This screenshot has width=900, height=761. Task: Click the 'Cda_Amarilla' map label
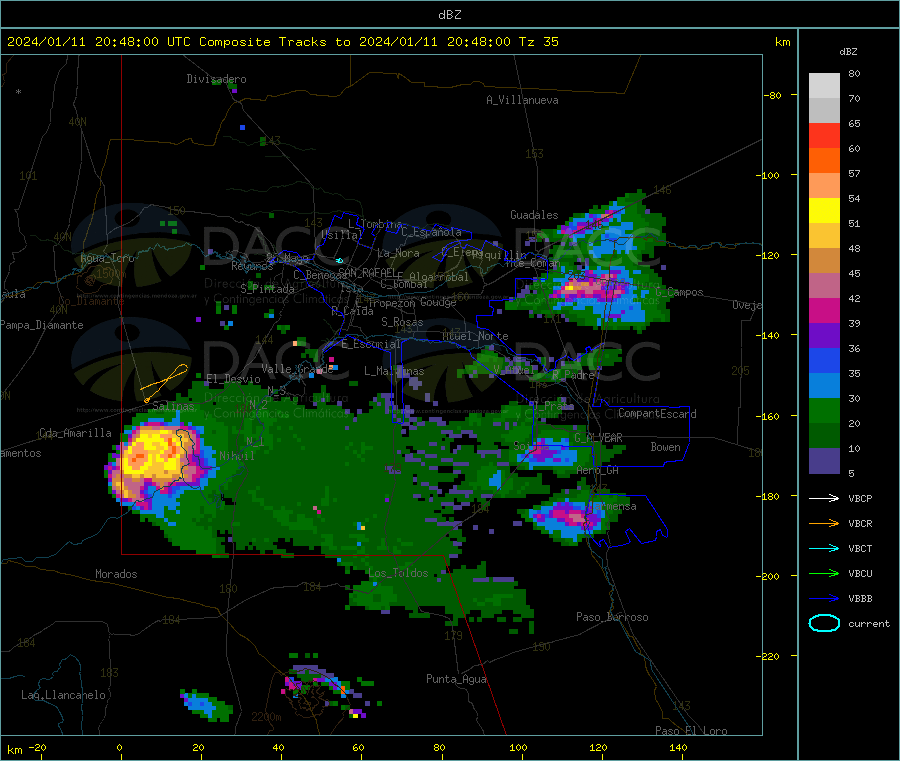(x=75, y=433)
